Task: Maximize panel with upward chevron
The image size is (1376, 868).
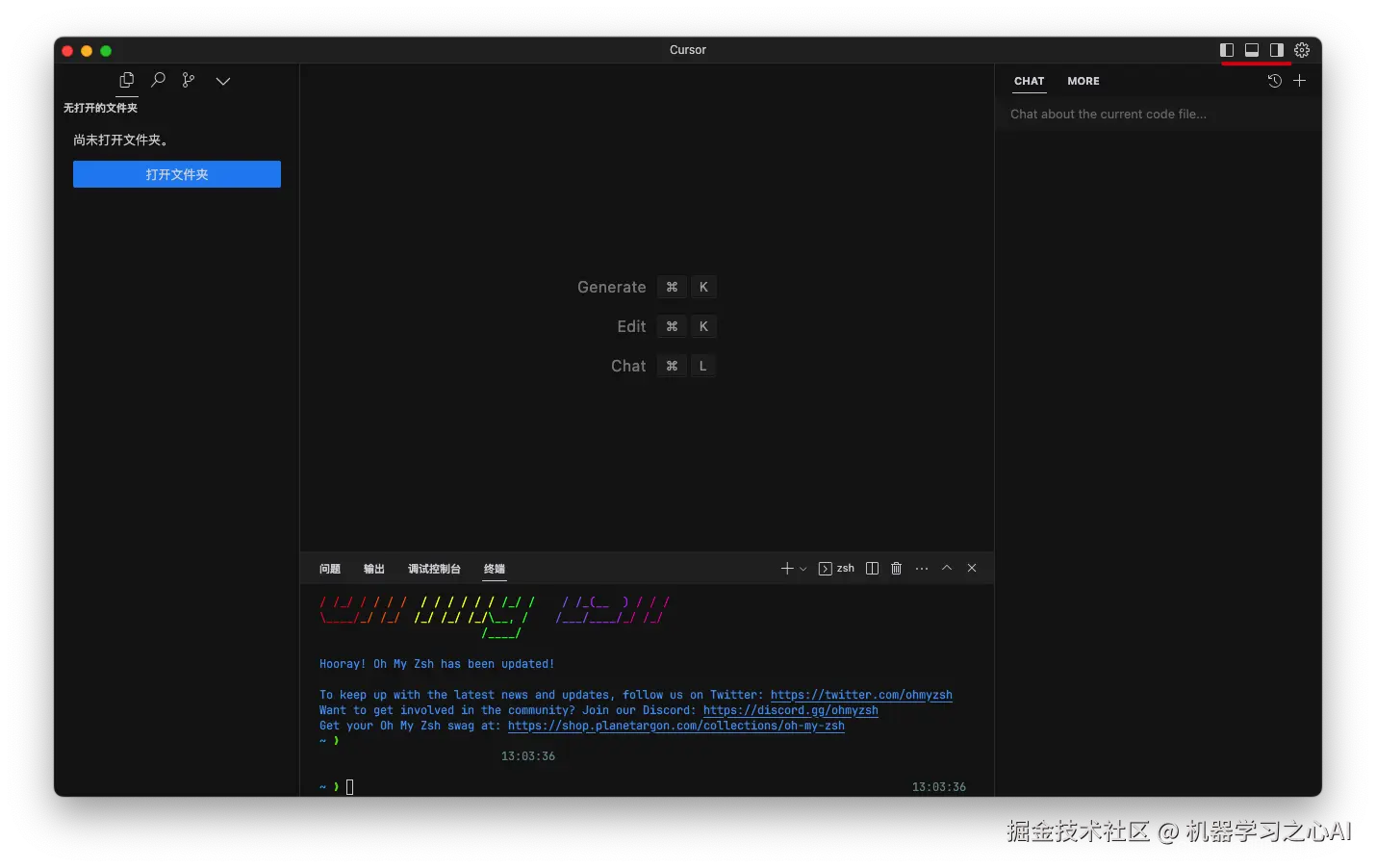Action: [947, 568]
